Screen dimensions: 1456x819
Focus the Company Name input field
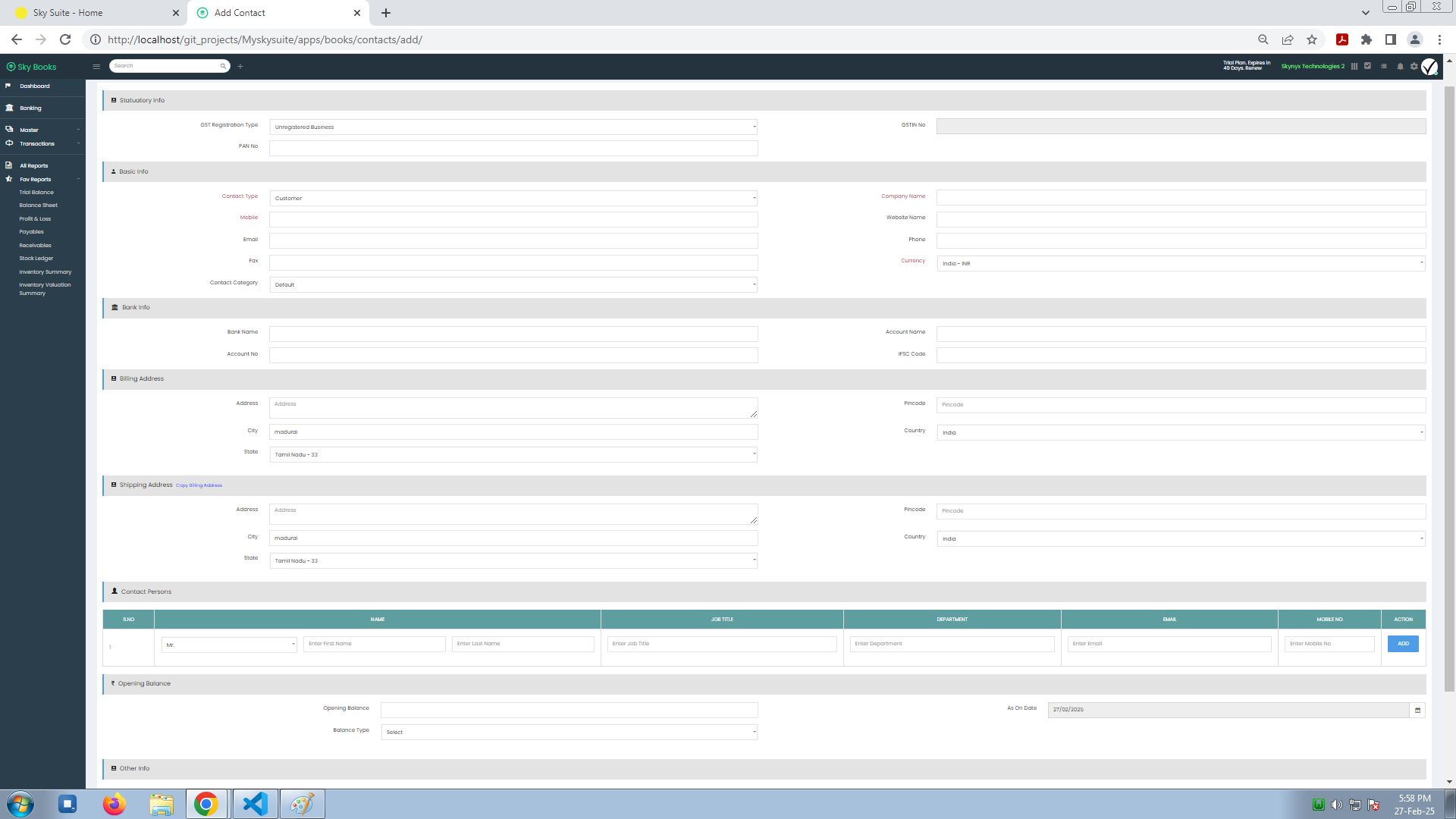coord(1181,197)
